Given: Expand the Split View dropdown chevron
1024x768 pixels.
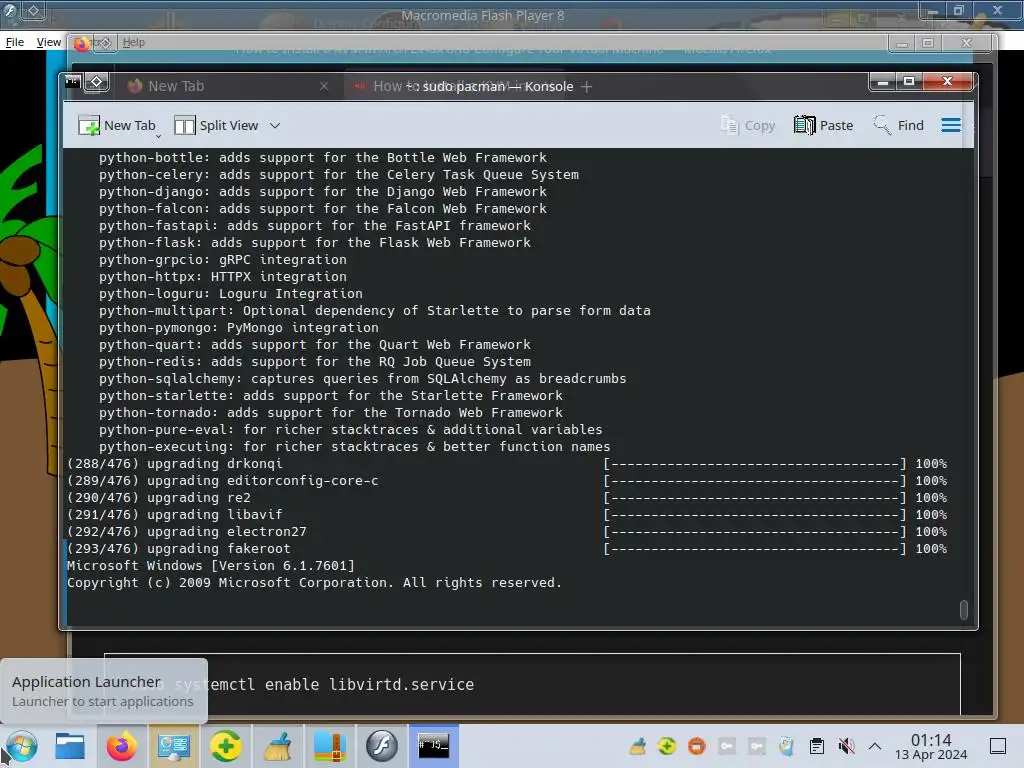Looking at the screenshot, I should (275, 125).
